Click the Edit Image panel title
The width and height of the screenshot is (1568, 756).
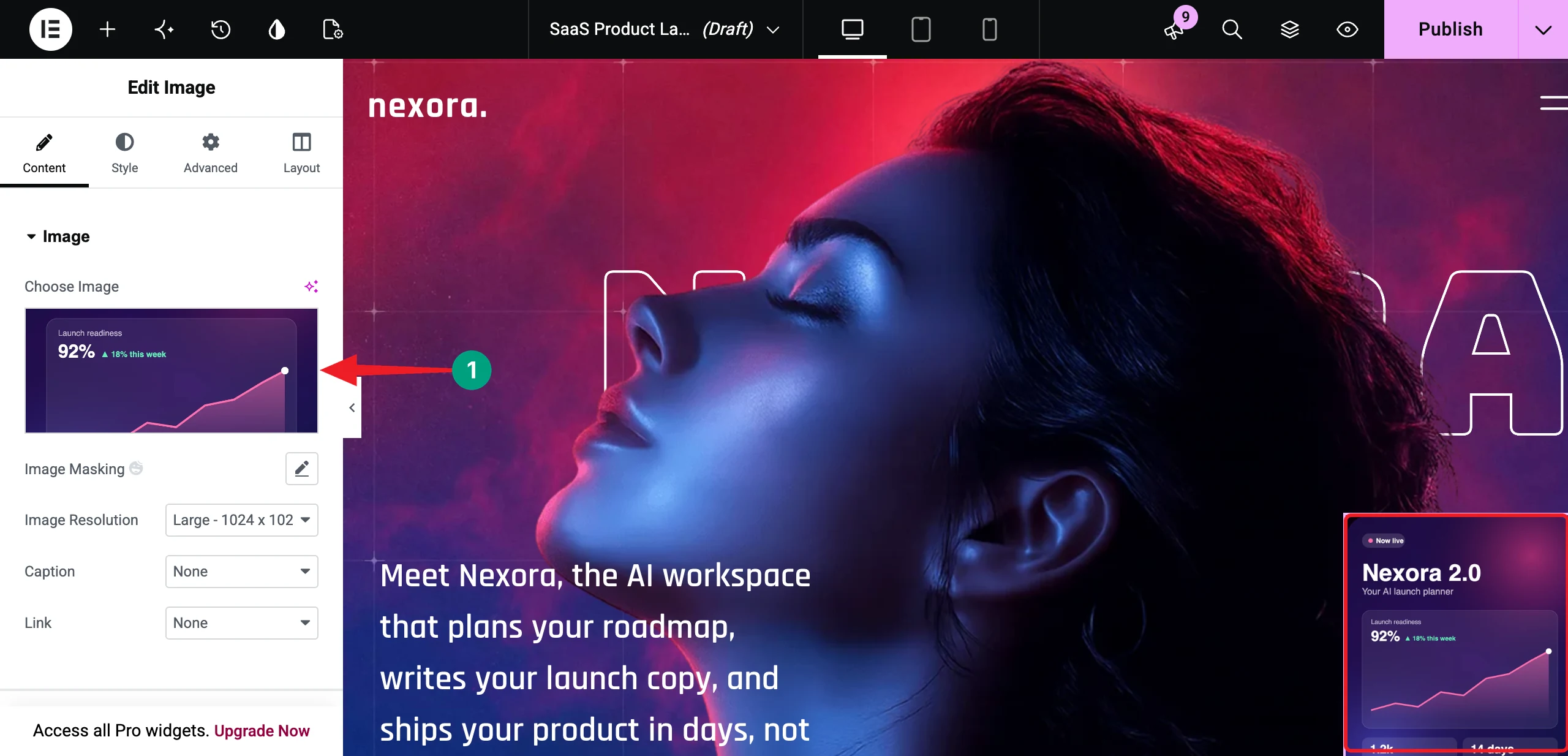pyautogui.click(x=171, y=87)
